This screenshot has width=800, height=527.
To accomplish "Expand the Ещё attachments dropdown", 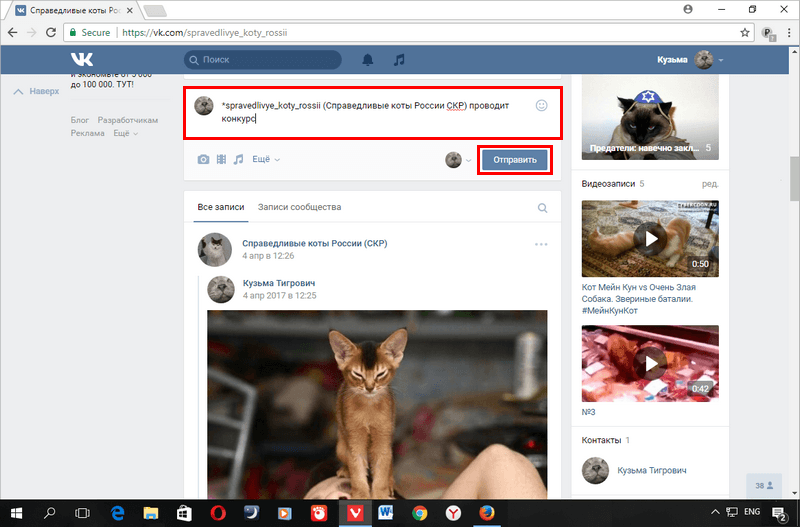I will click(266, 159).
